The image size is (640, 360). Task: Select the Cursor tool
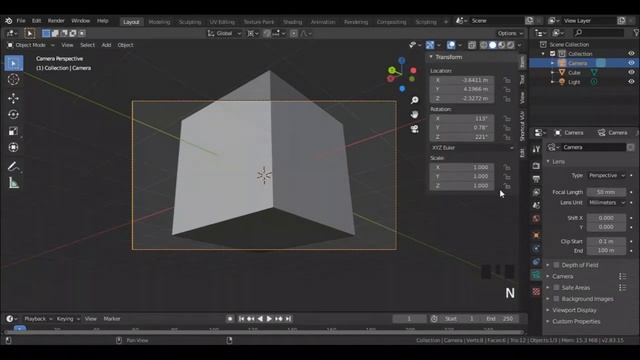[x=13, y=79]
